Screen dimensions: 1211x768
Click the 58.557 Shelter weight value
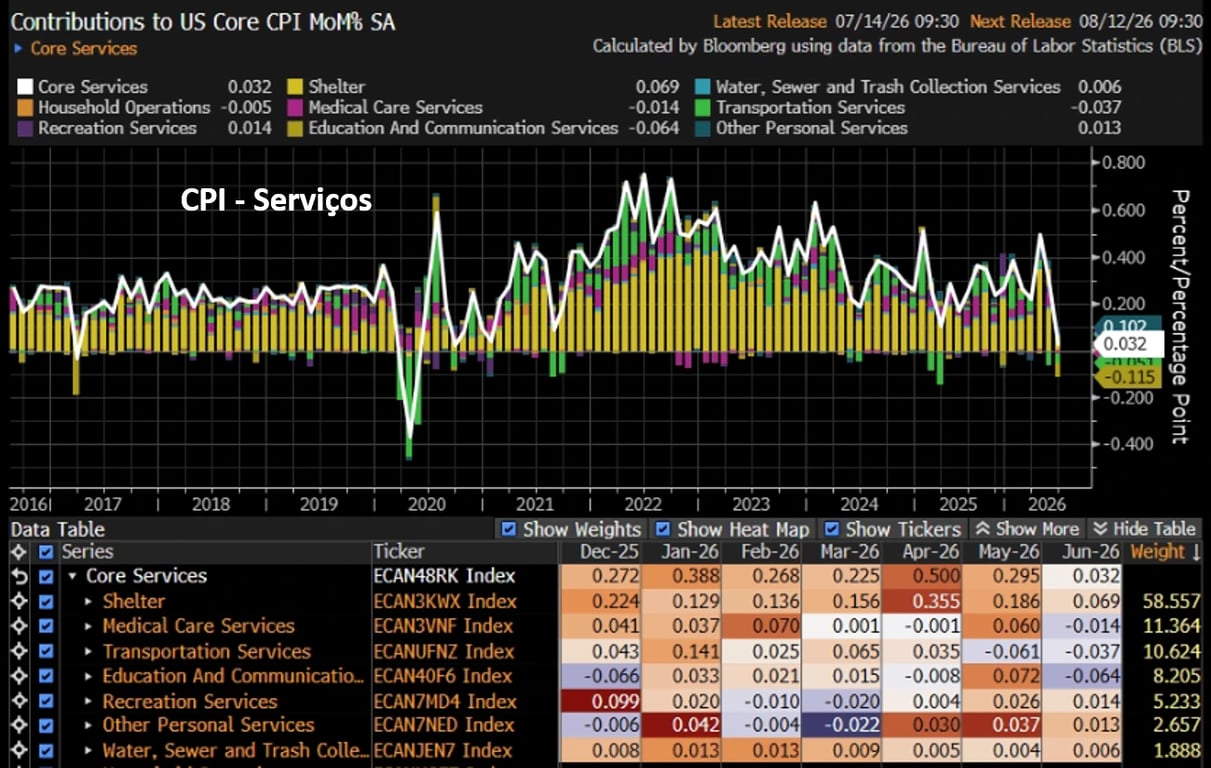pos(1170,601)
